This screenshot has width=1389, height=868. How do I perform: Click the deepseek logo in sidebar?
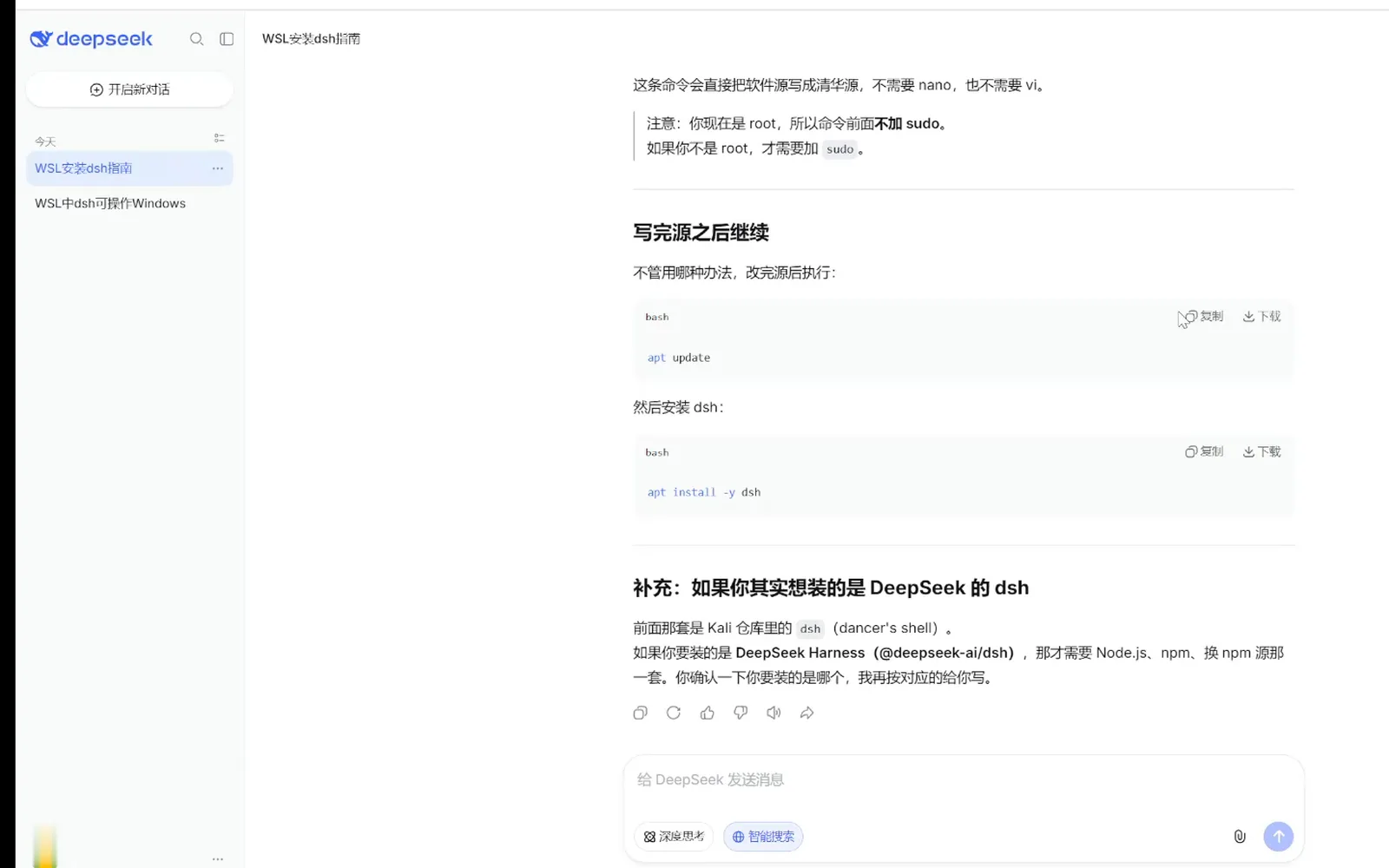click(91, 39)
